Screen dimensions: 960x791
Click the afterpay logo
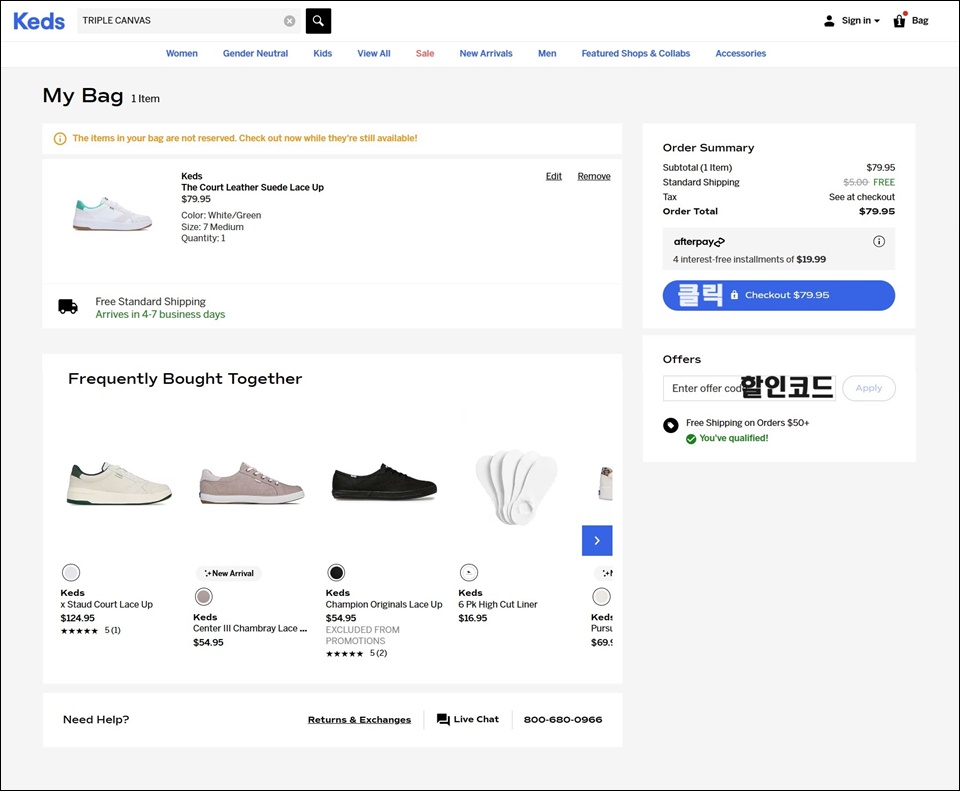click(x=699, y=242)
